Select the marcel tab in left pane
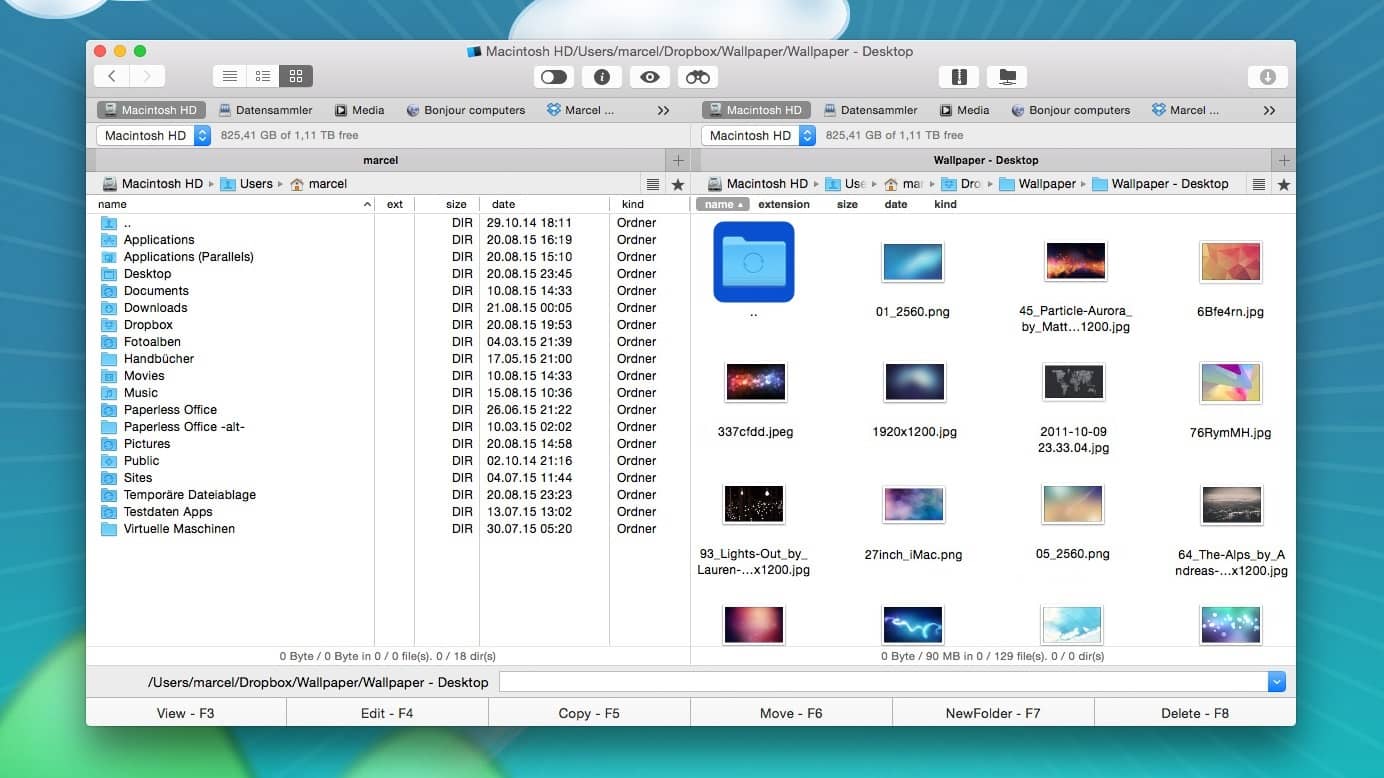The width and height of the screenshot is (1384, 778). (x=380, y=160)
